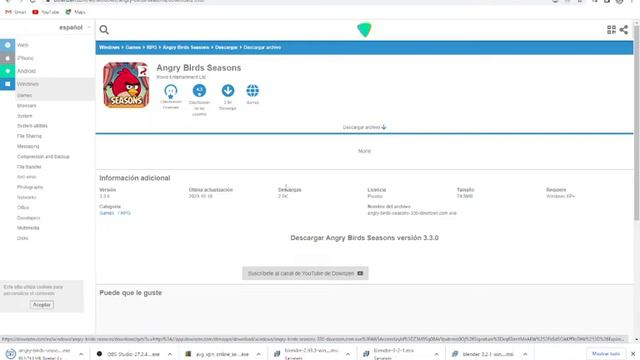Viewport: 640px width, 360px height.
Task: Click the blue downloads arrow icon
Action: pyautogui.click(x=228, y=91)
